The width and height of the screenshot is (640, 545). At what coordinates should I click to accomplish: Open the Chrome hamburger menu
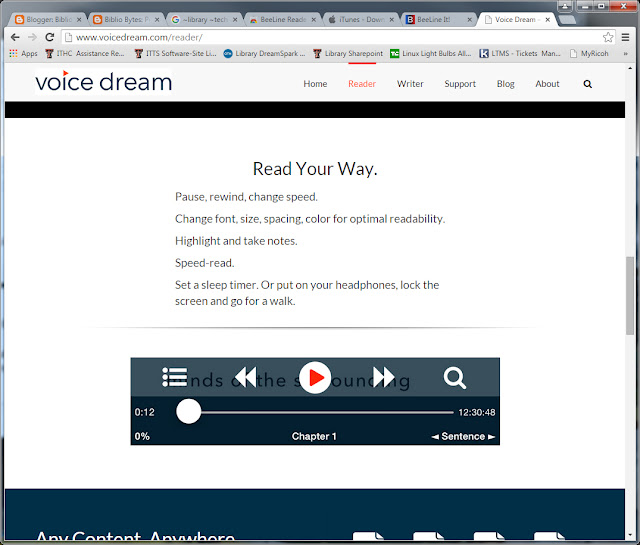(x=625, y=37)
